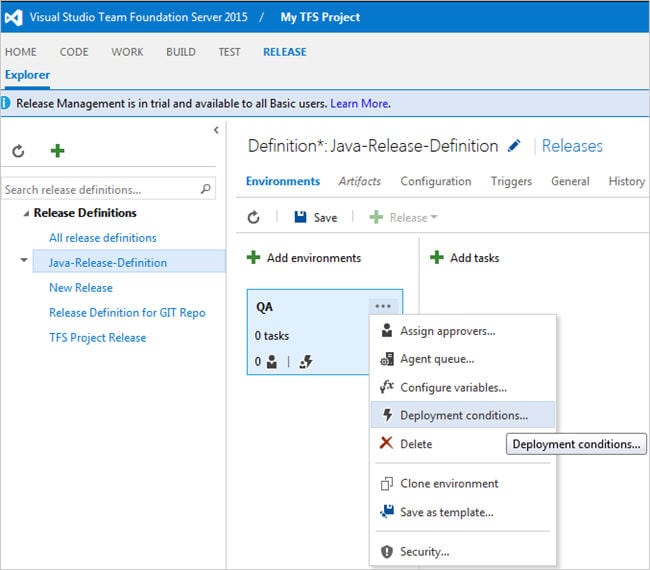Click the '0 tasks' text in QA card
The image size is (650, 570).
pos(272,335)
